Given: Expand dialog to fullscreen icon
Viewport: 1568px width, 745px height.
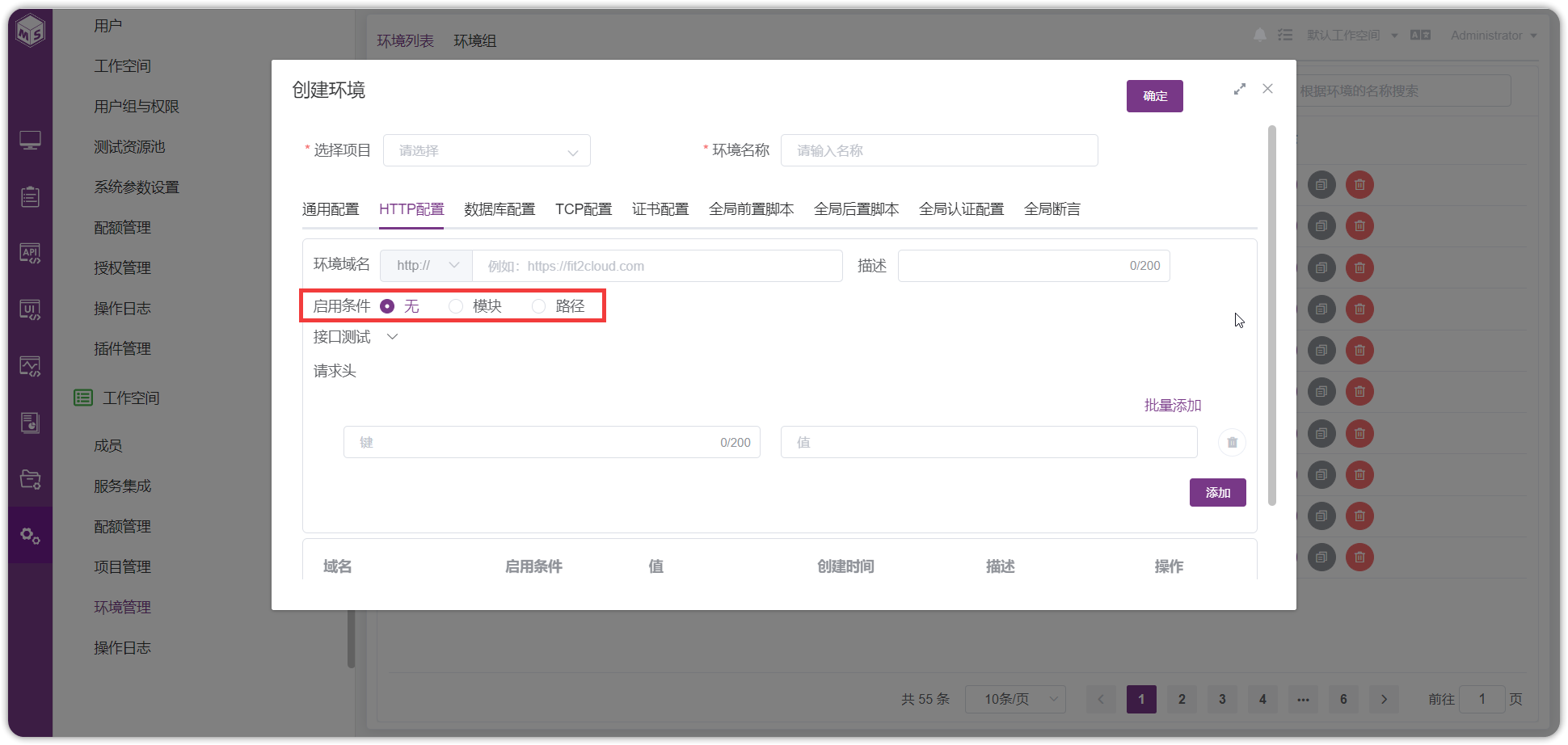Looking at the screenshot, I should tap(1240, 89).
